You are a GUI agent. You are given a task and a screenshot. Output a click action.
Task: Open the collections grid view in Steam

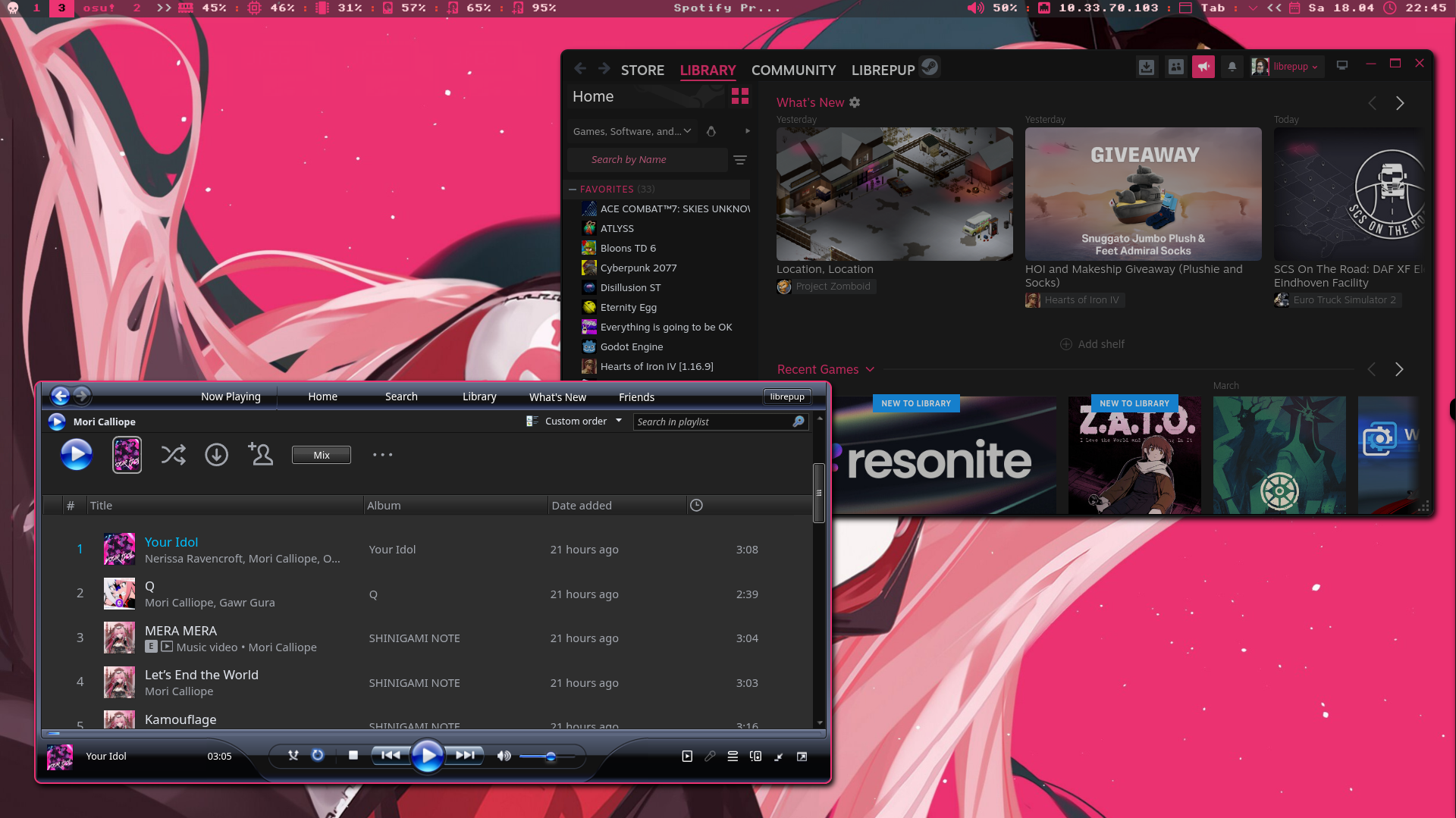pos(740,96)
